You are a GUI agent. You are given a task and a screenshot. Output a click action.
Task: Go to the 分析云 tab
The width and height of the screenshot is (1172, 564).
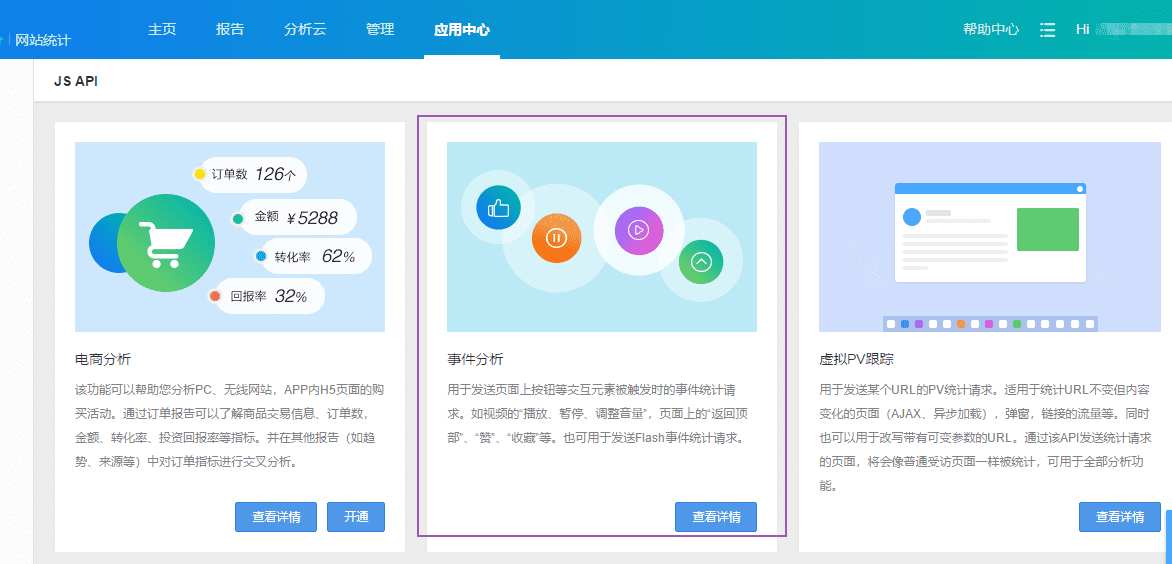[305, 29]
